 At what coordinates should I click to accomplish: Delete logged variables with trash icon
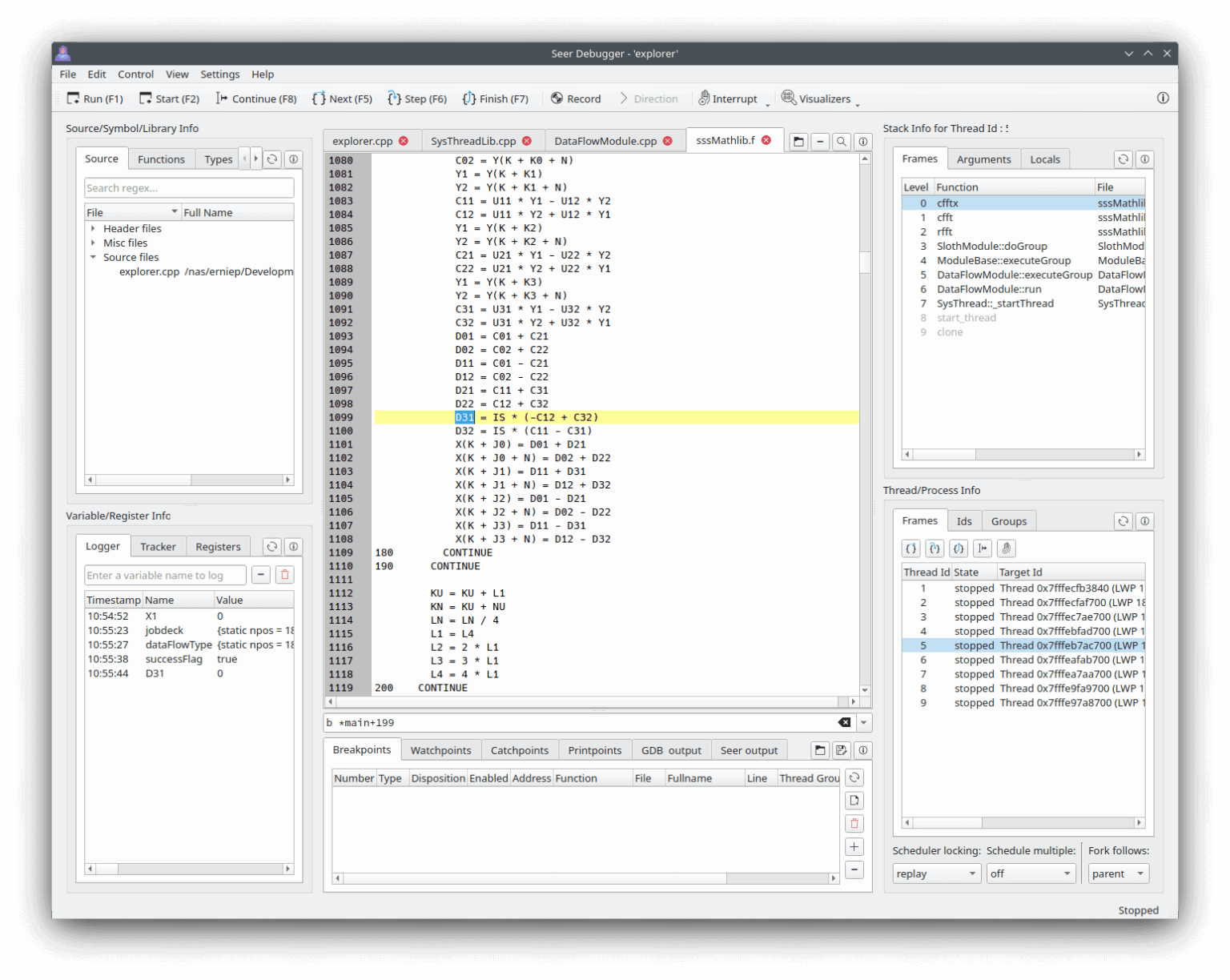pos(285,575)
